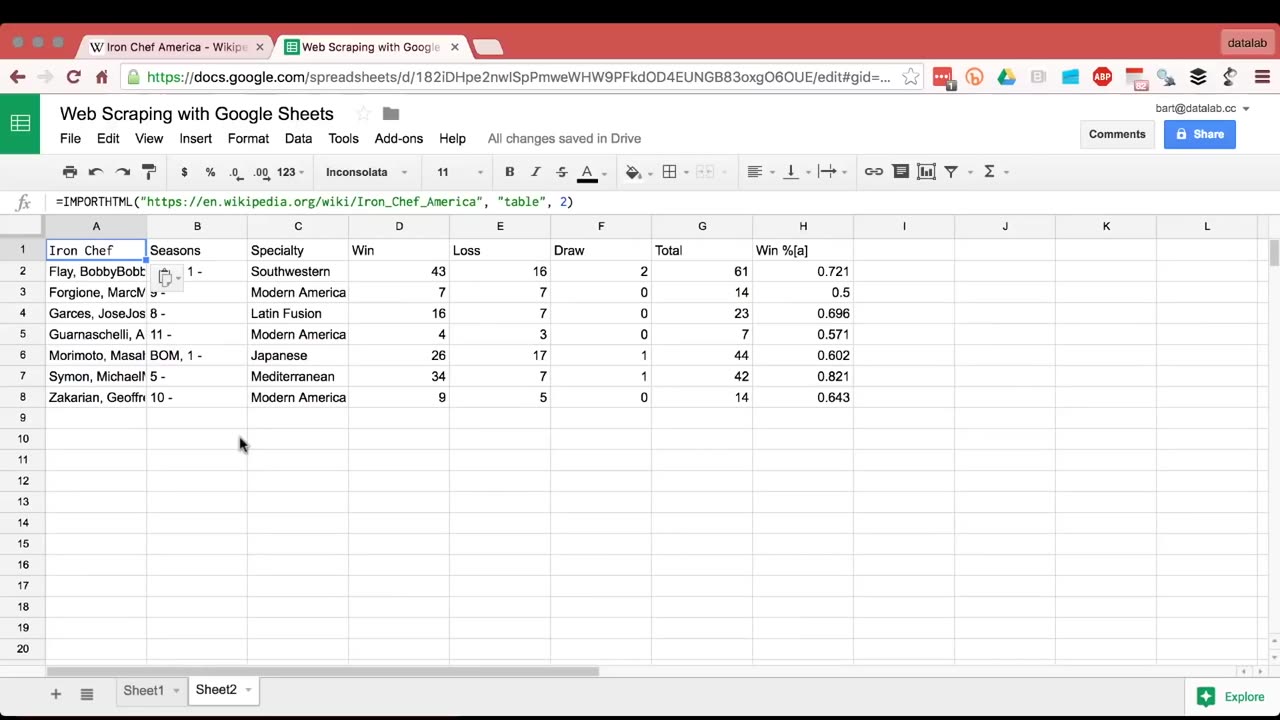The height and width of the screenshot is (720, 1280).
Task: Switch to the Sheet1 tab
Action: pyautogui.click(x=143, y=690)
